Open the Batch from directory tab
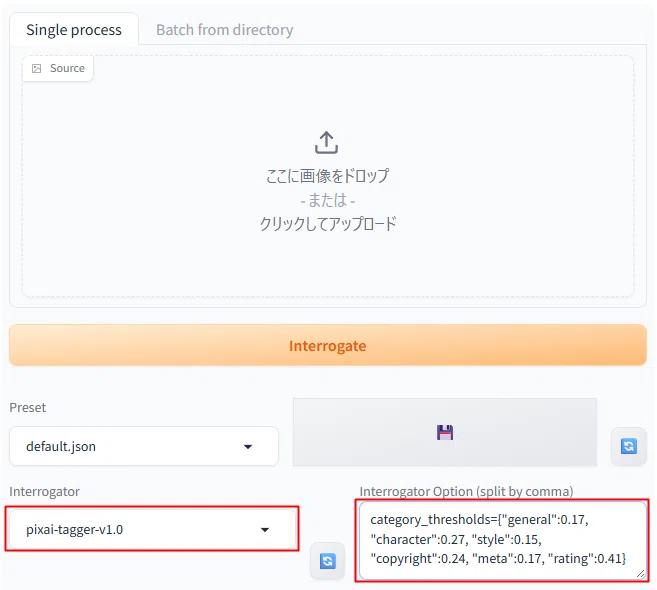The image size is (657, 590). 225,30
